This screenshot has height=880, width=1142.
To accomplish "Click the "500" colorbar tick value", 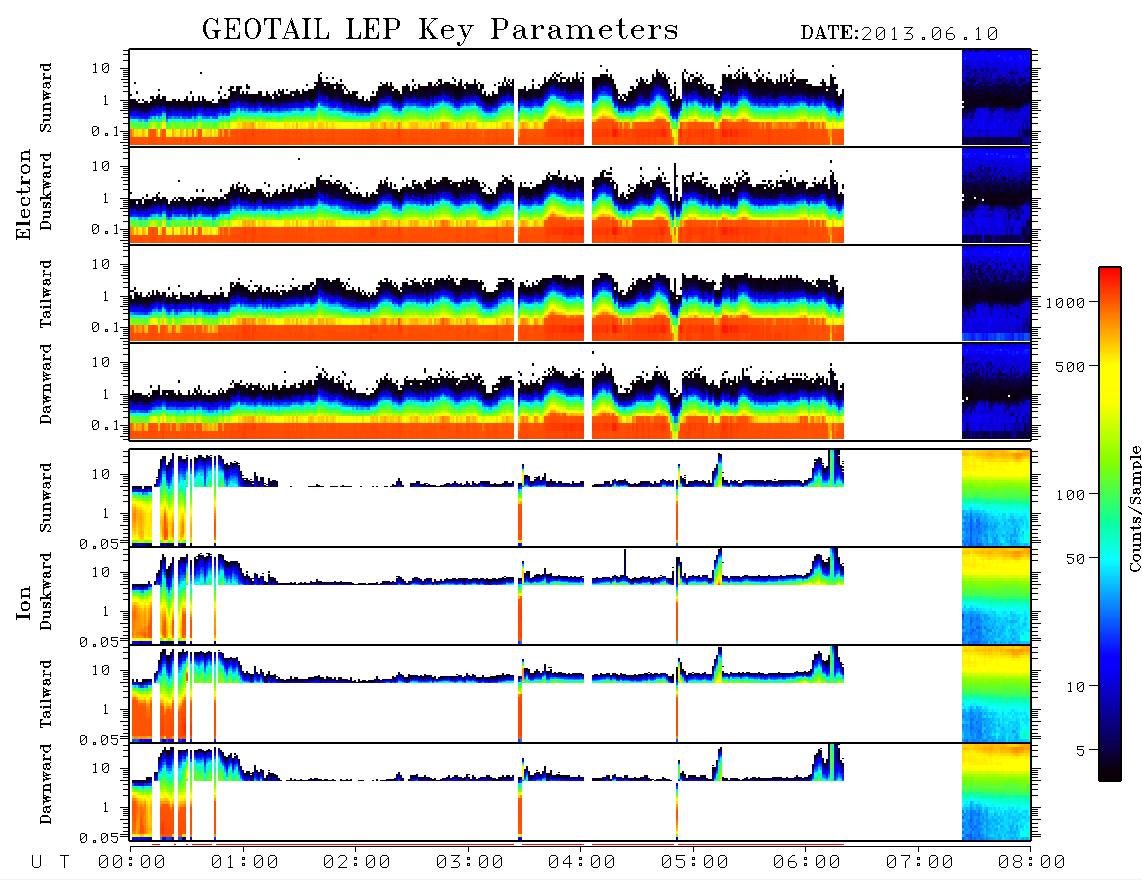I will [x=1070, y=367].
